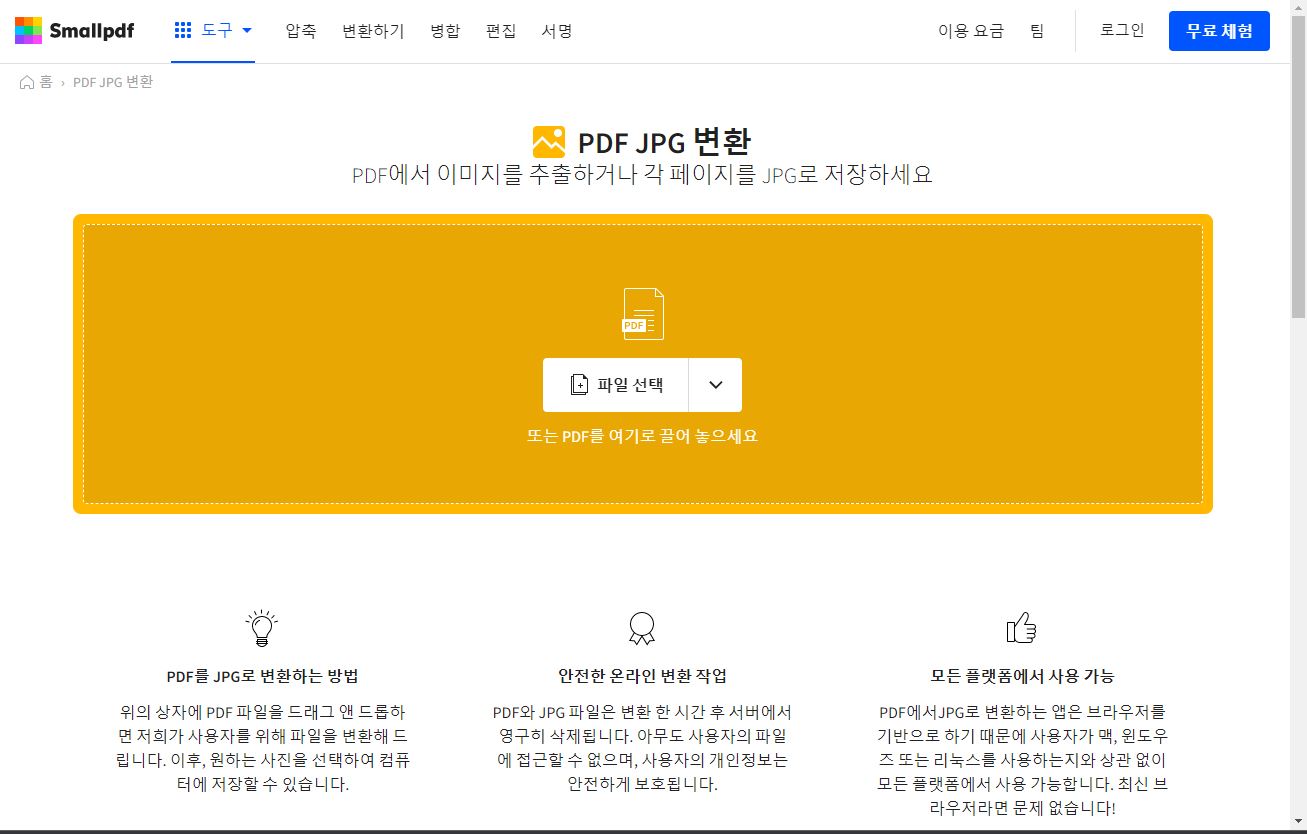Viewport: 1307px width, 834px height.
Task: Click the 모든 플랫폼에서 사용 가능 heading
Action: (1022, 676)
